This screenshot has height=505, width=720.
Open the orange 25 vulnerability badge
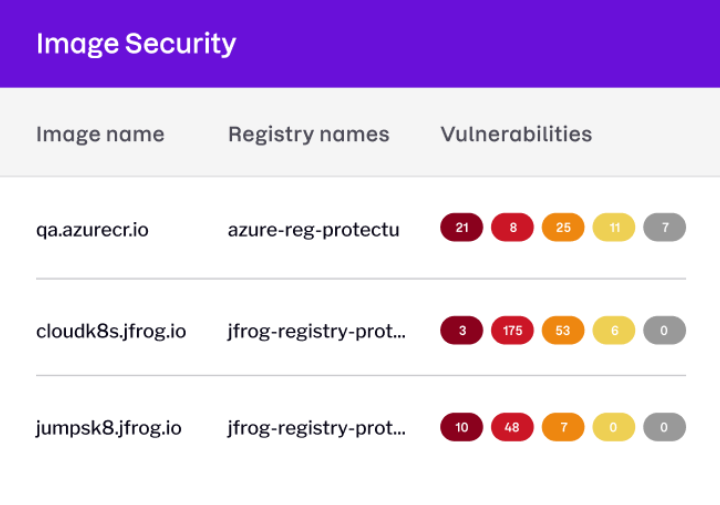tap(563, 227)
